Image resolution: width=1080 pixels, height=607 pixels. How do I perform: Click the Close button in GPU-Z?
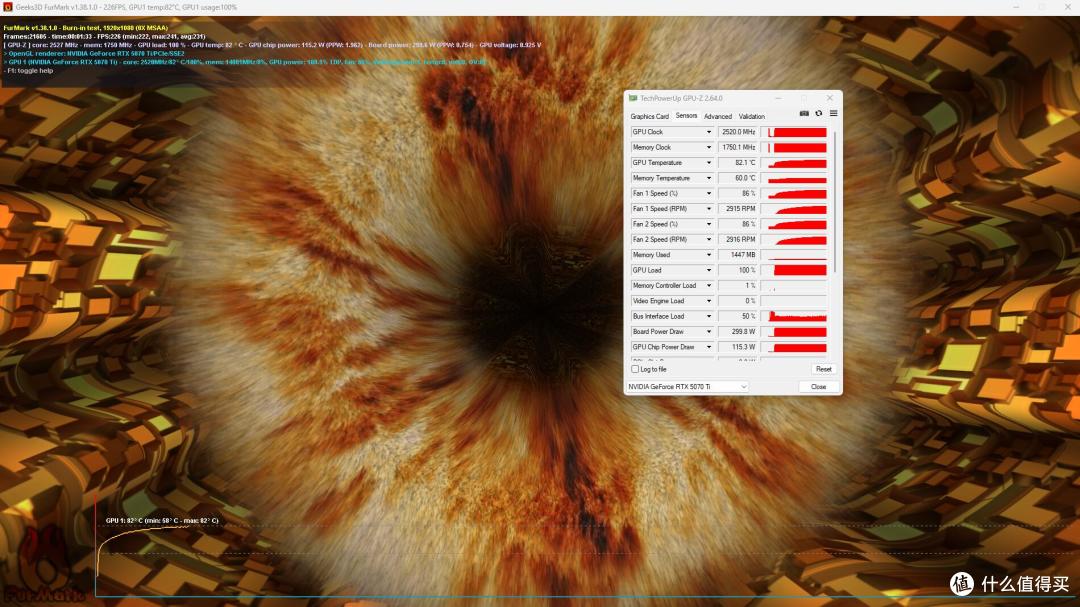pyautogui.click(x=818, y=387)
